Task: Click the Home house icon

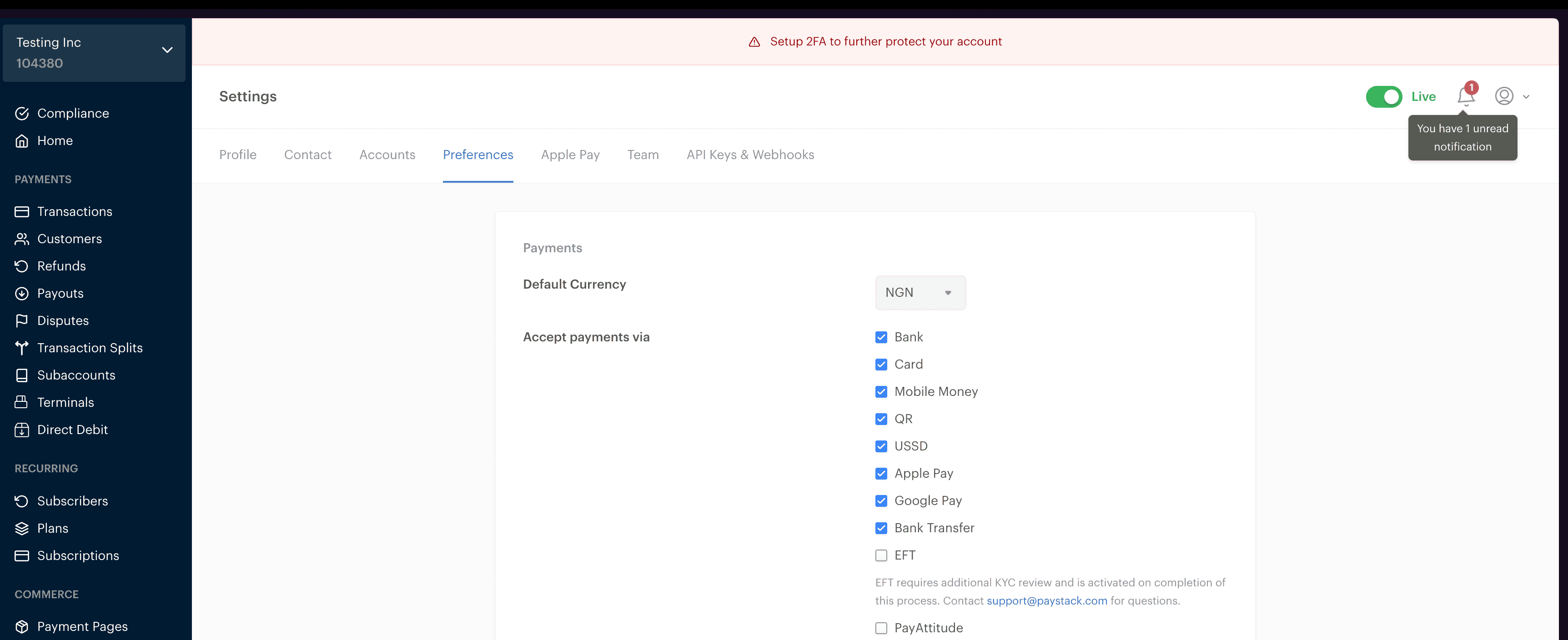Action: point(22,140)
